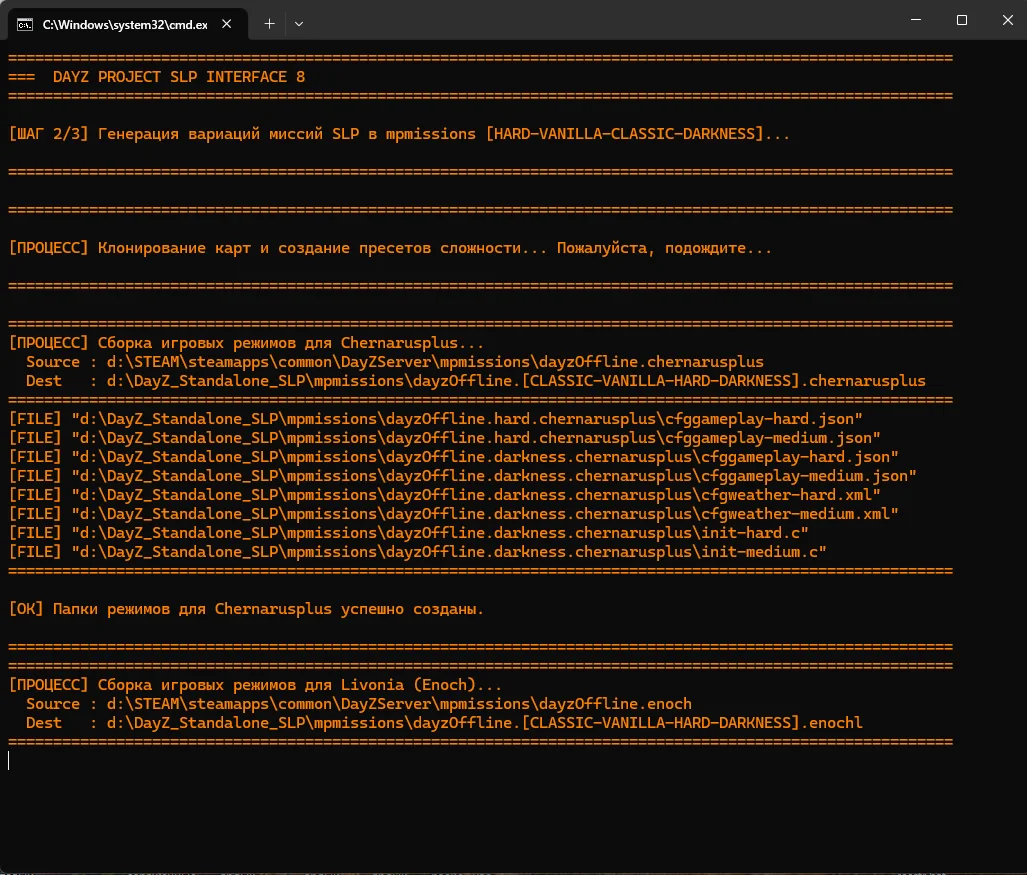Click the Dest path ending with .enochl
Screen dimensions: 1027x875
pos(485,723)
